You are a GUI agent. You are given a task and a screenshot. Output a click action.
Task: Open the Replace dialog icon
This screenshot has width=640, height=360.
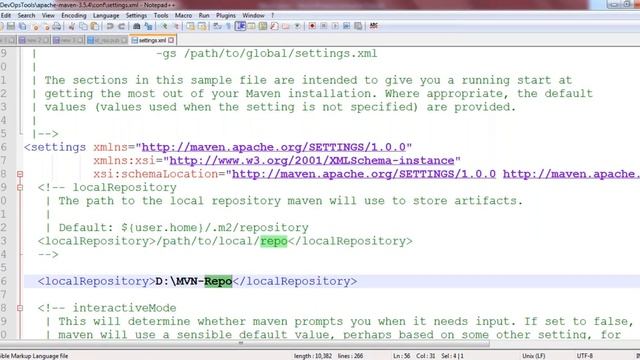click(148, 26)
